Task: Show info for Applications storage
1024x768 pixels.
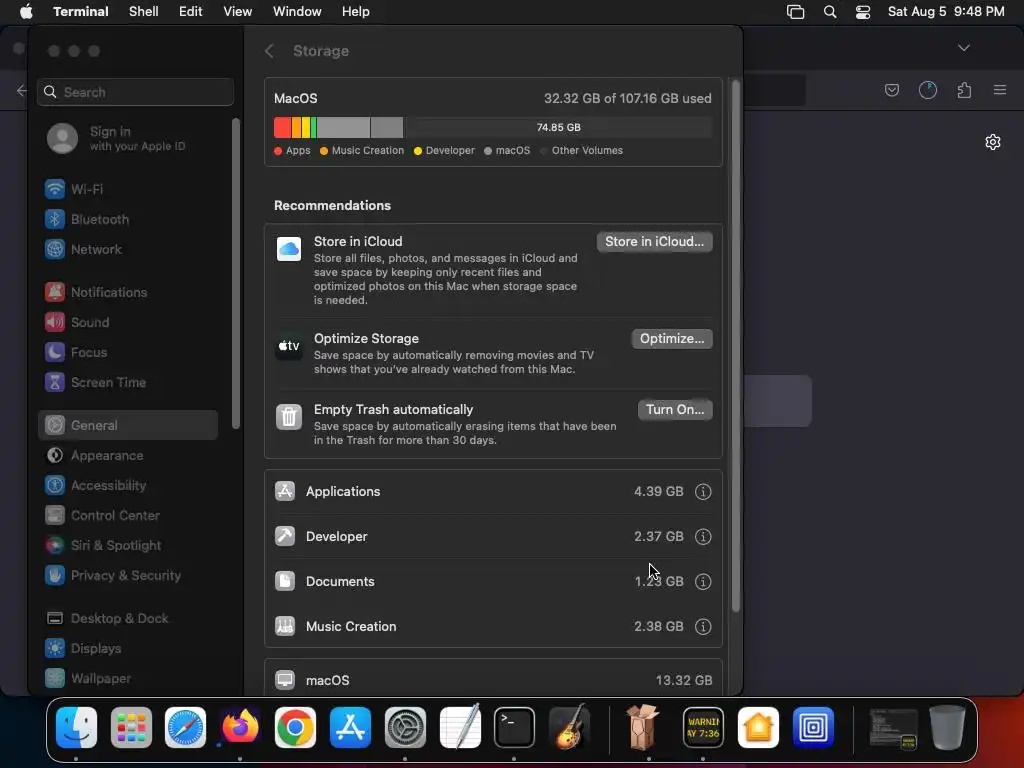Action: [x=703, y=492]
